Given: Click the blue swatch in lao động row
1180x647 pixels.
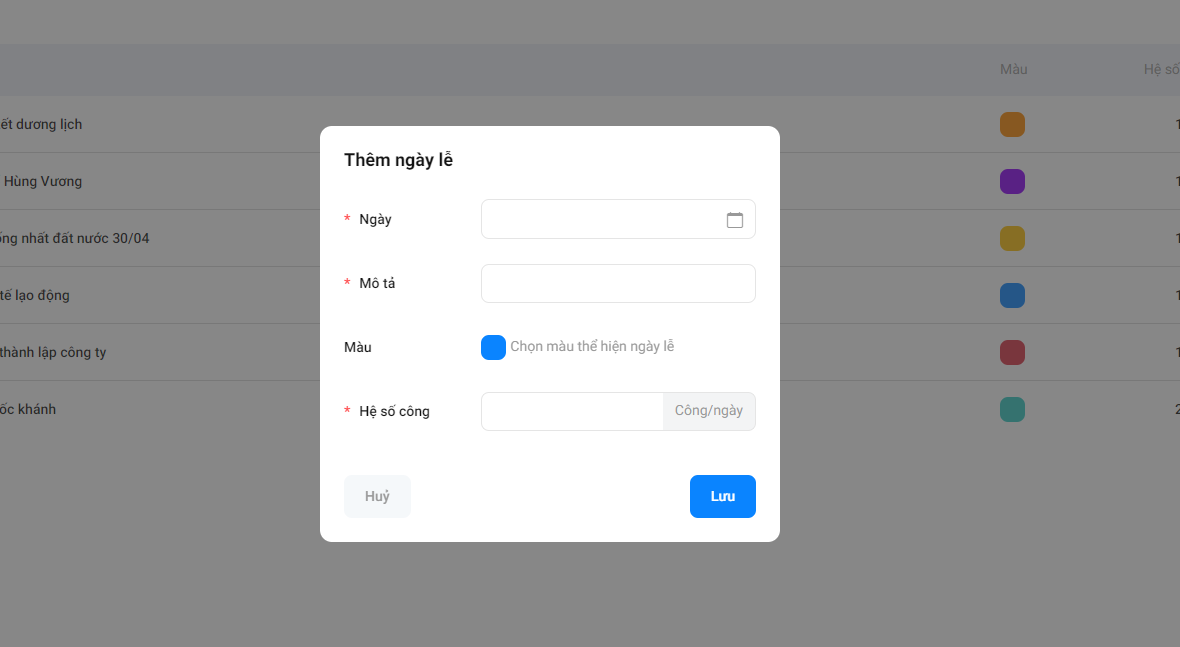Looking at the screenshot, I should click(1012, 296).
